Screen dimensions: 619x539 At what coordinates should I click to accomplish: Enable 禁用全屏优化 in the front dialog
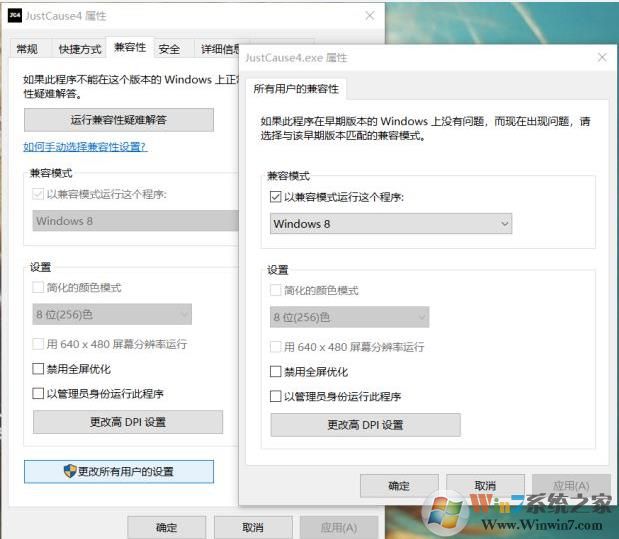[276, 372]
